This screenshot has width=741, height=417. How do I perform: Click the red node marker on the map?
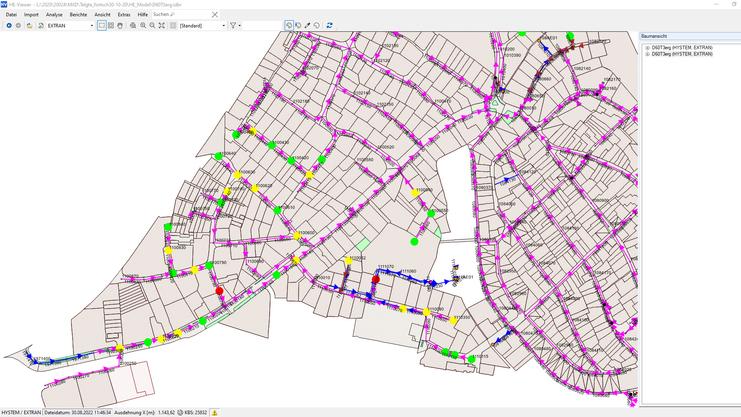219,290
